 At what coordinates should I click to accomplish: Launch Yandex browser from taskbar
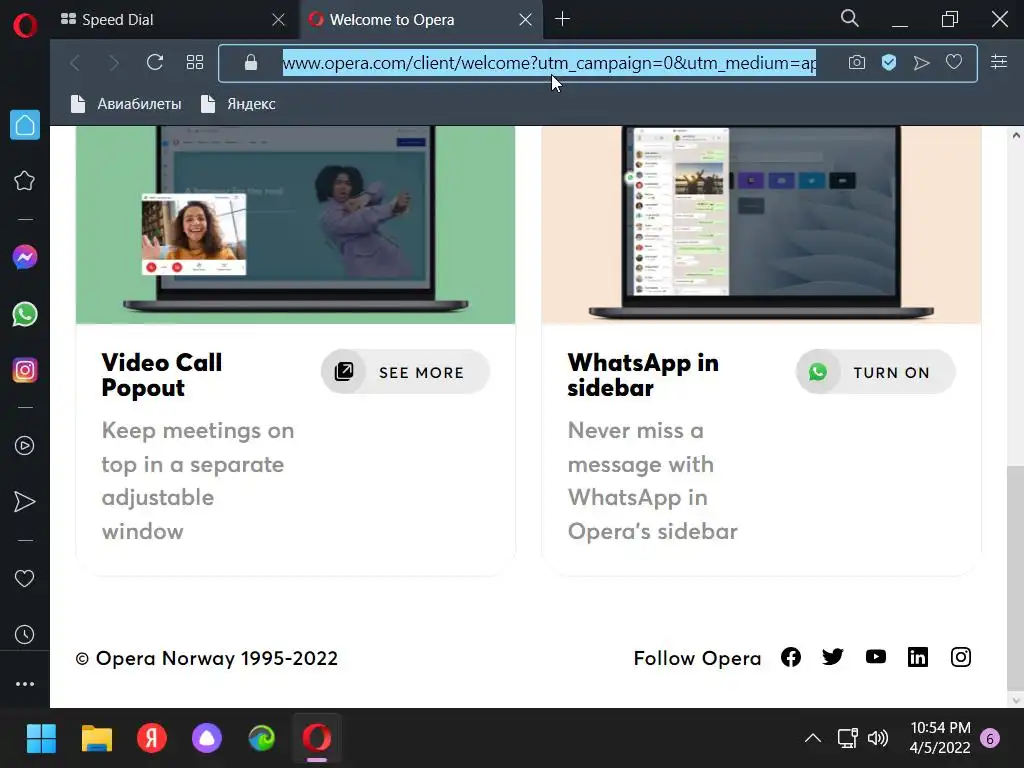click(x=152, y=739)
